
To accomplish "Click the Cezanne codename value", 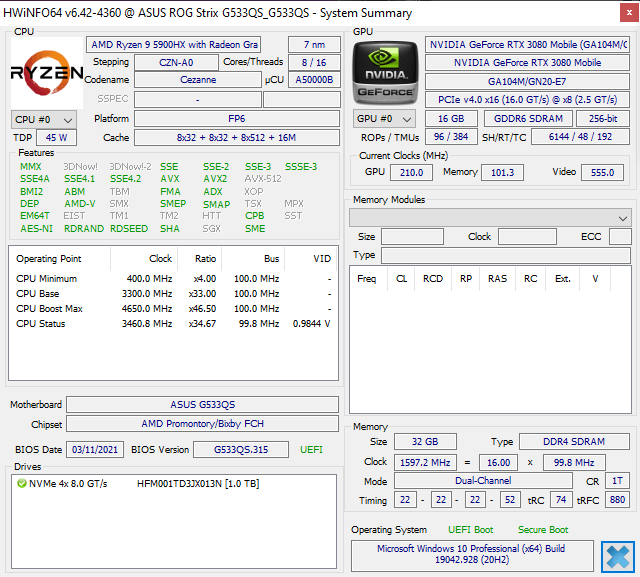I will coord(198,80).
